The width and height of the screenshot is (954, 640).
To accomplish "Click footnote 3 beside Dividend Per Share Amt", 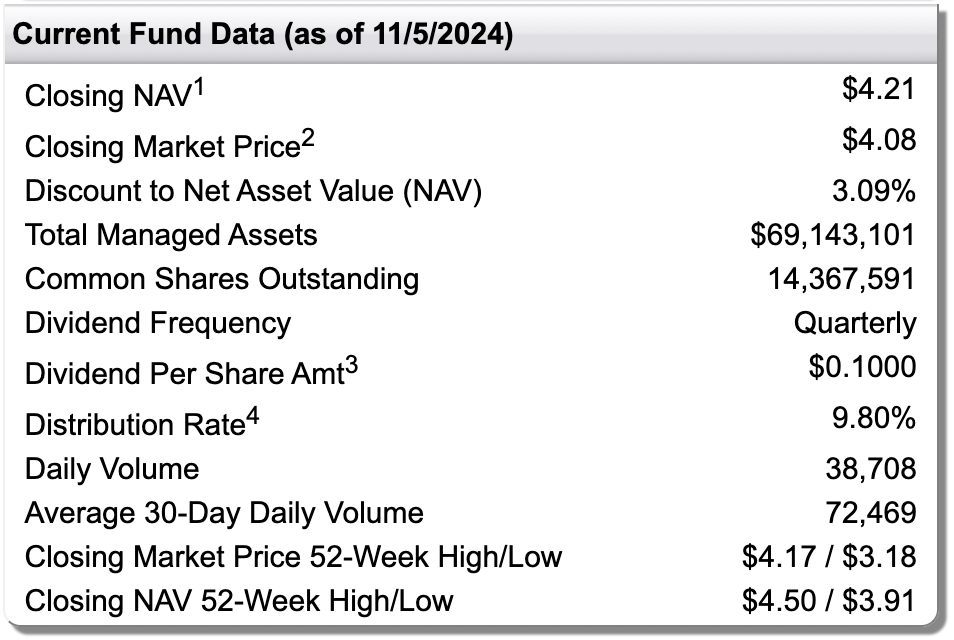I will [351, 367].
